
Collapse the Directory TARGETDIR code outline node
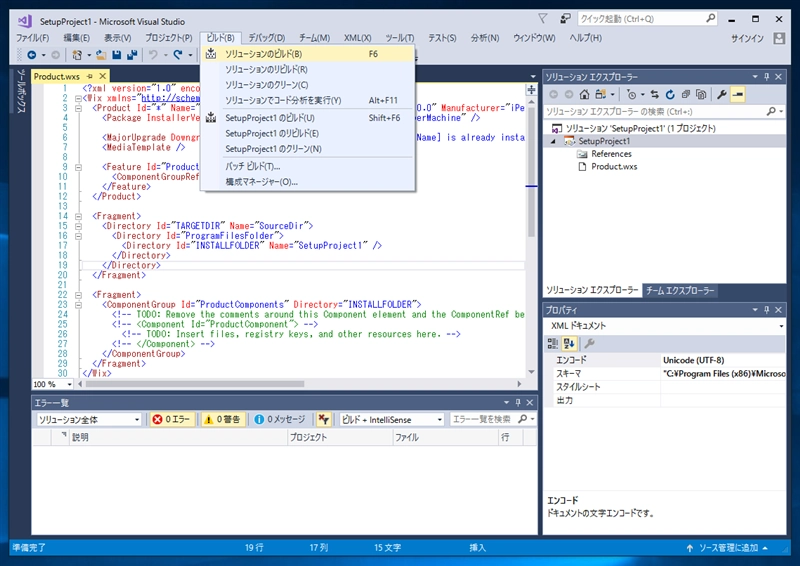[78, 226]
